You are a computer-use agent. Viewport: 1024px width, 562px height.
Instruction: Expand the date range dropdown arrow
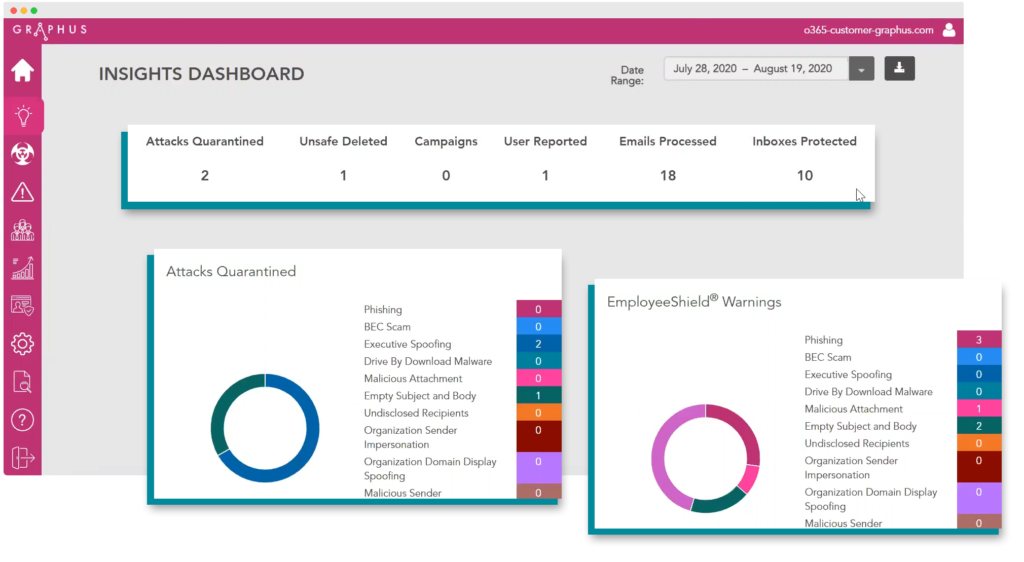click(x=861, y=69)
